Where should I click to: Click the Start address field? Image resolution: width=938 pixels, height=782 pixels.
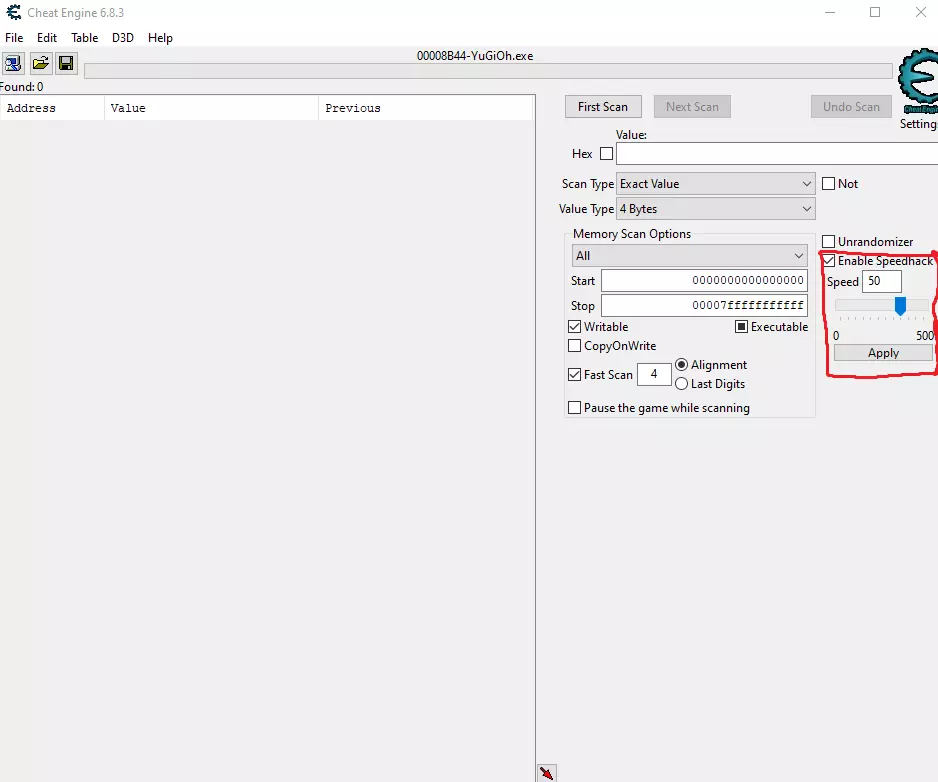tap(704, 281)
